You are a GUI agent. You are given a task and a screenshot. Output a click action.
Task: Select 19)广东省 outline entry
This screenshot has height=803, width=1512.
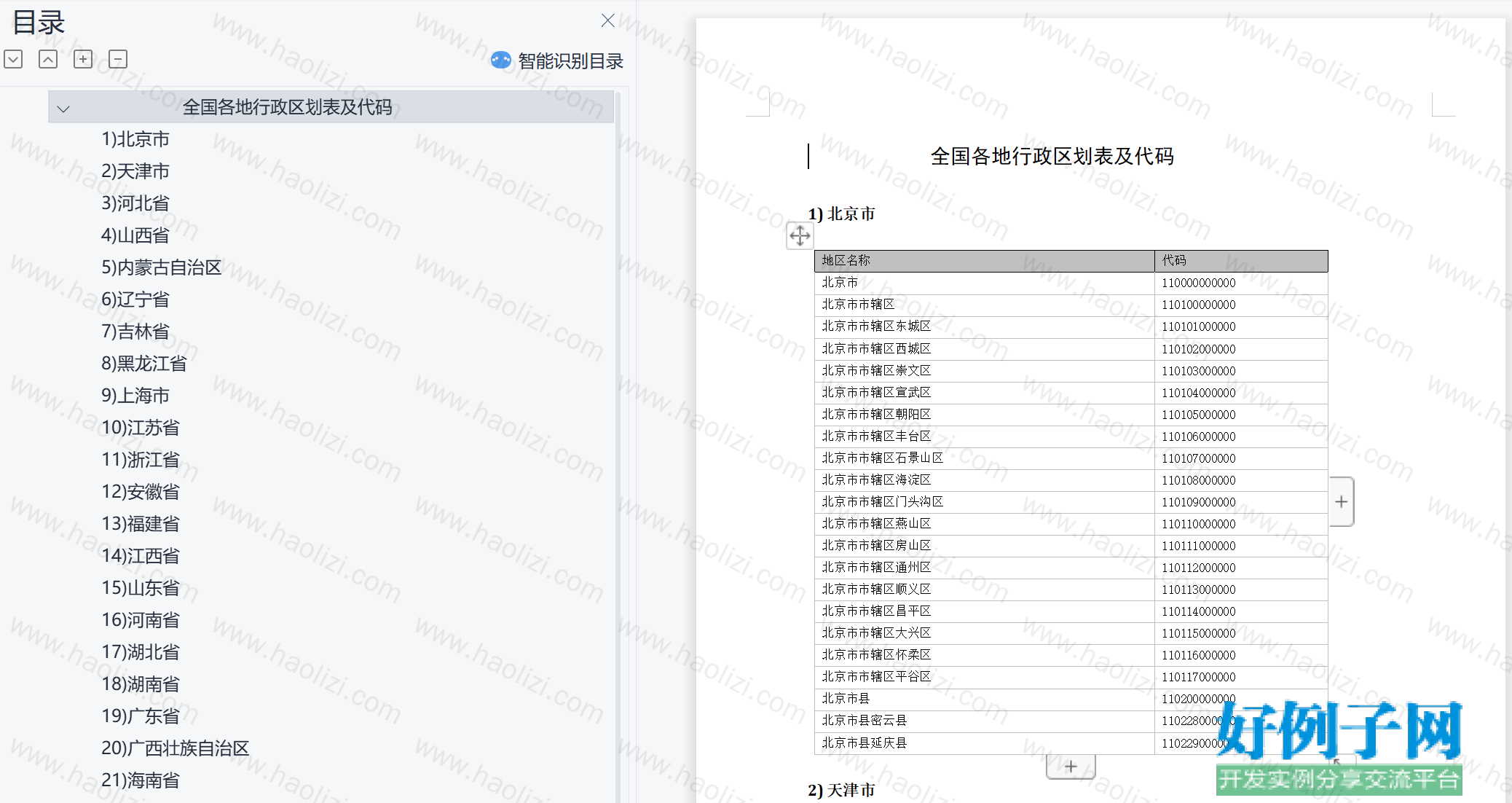pos(141,716)
